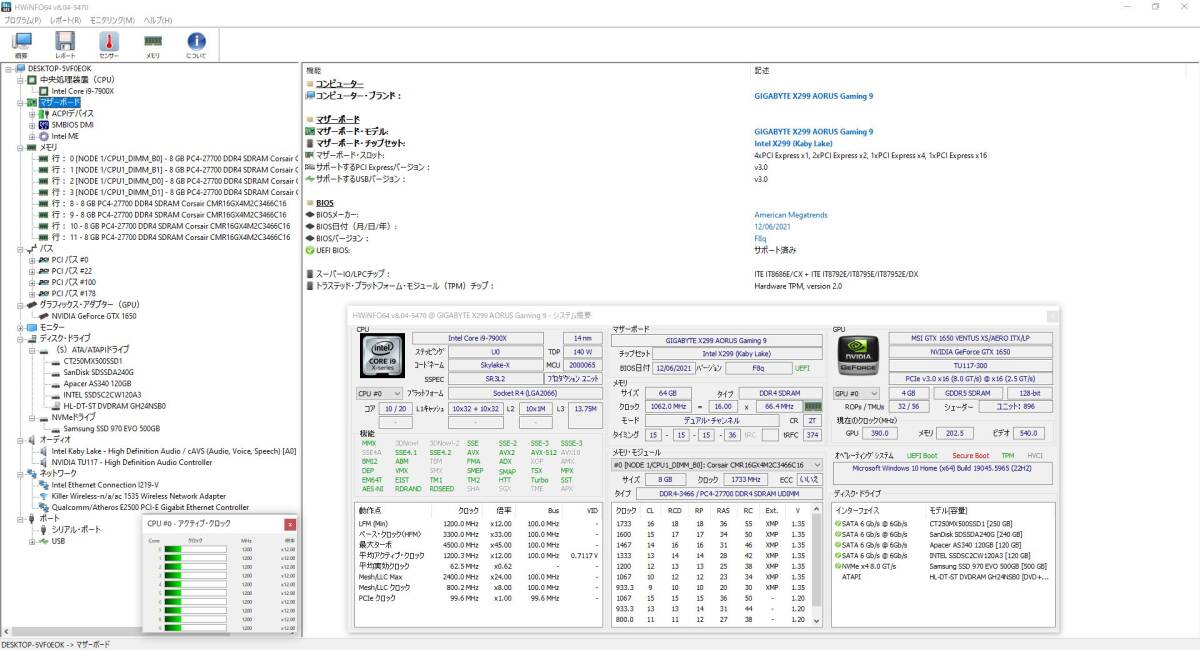
Task: Expand the ACPIデバイス node
Action: point(32,113)
